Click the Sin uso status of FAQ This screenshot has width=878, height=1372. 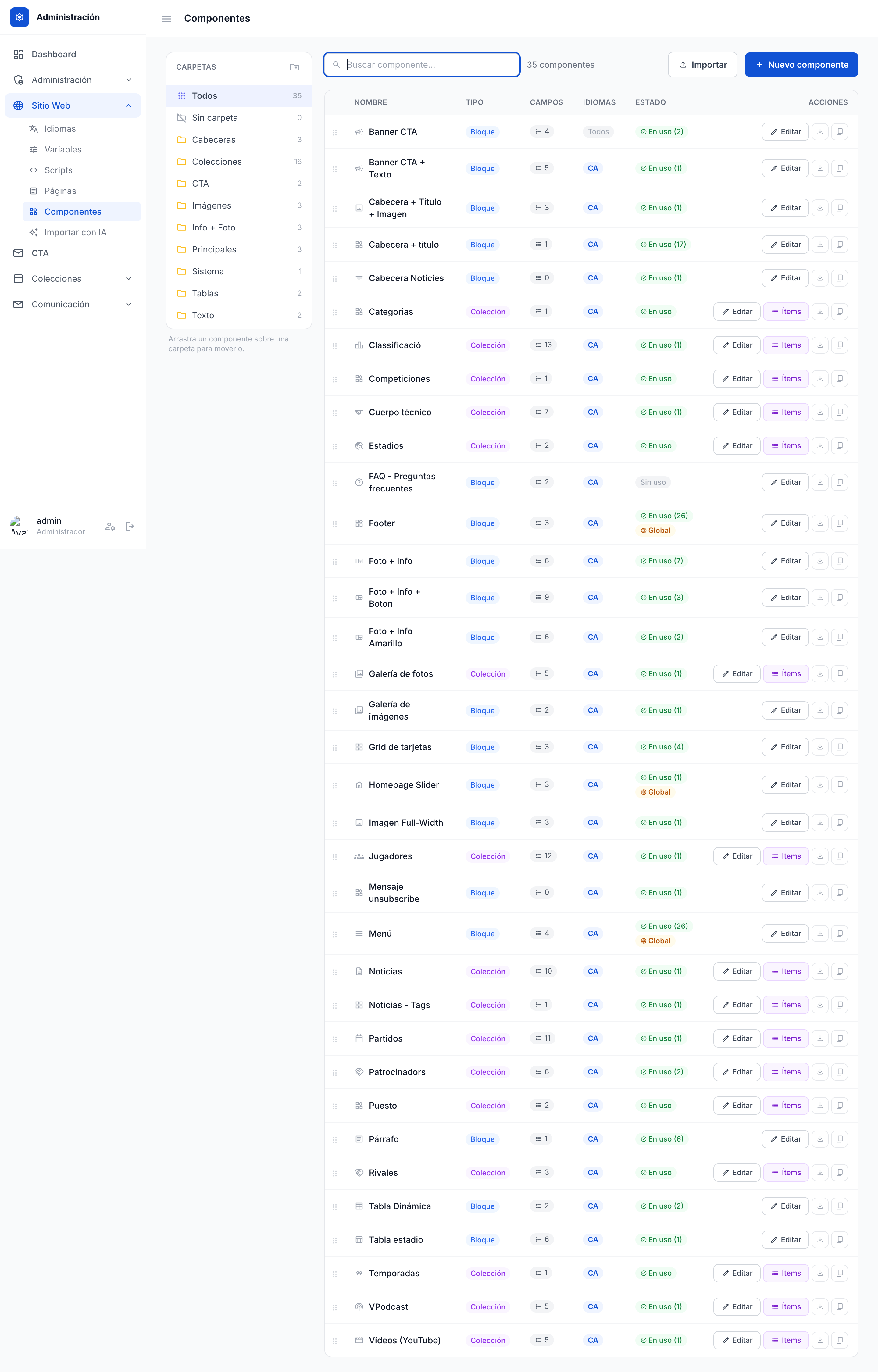point(653,483)
